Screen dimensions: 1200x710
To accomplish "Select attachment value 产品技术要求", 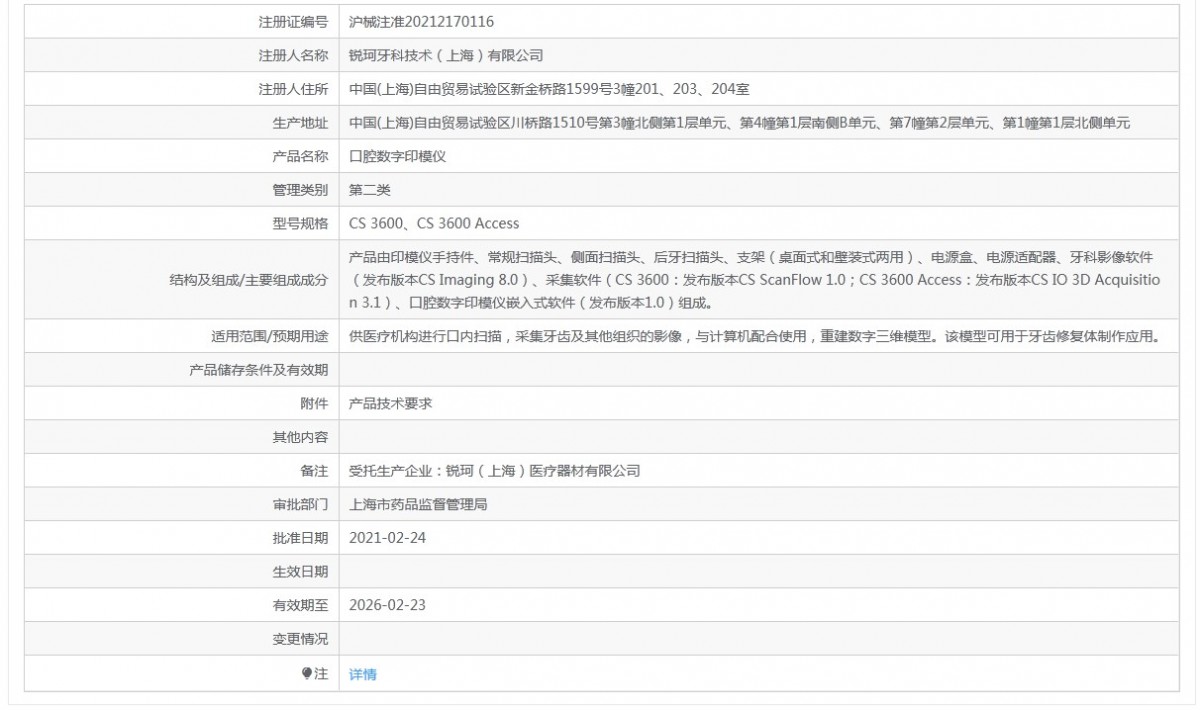I will [390, 404].
